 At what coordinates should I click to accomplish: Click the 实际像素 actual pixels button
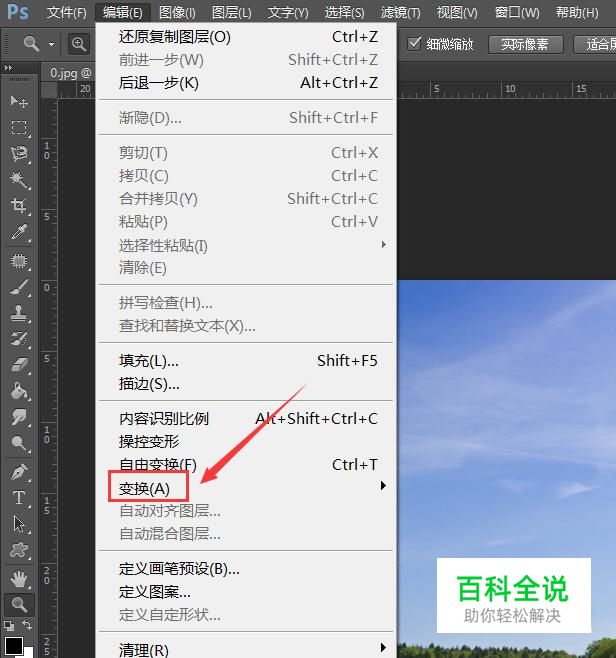(525, 44)
